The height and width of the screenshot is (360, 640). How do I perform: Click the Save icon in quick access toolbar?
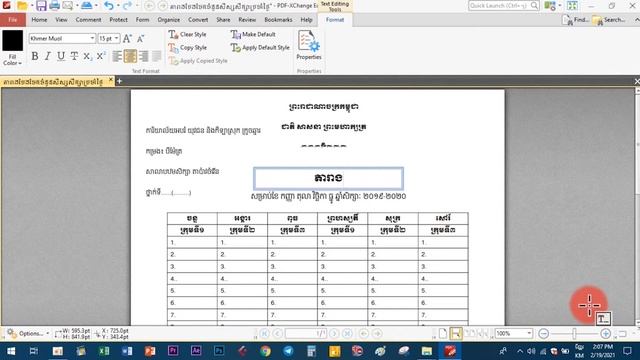pos(41,6)
